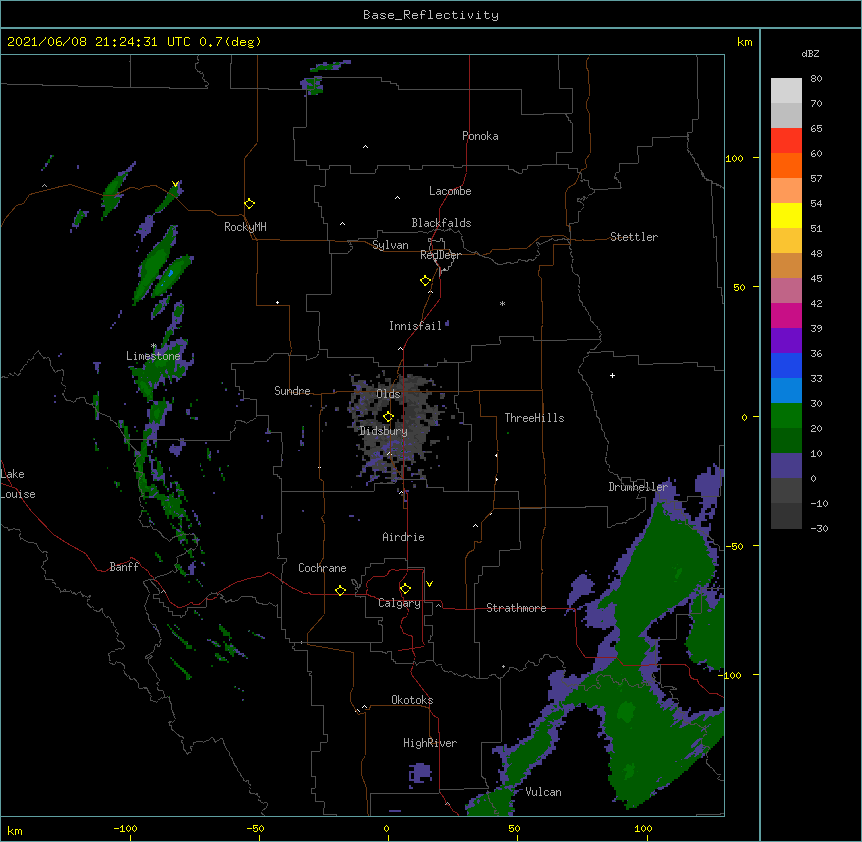
Task: Click the Okotoks label
Action: pos(412,700)
